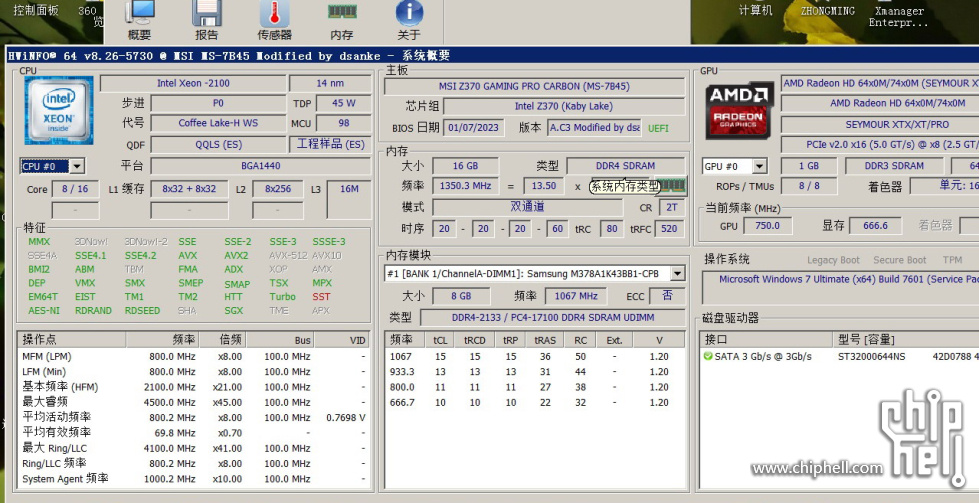Click the 1350.3 MHz memory frequency field
This screenshot has width=979, height=503.
(466, 185)
